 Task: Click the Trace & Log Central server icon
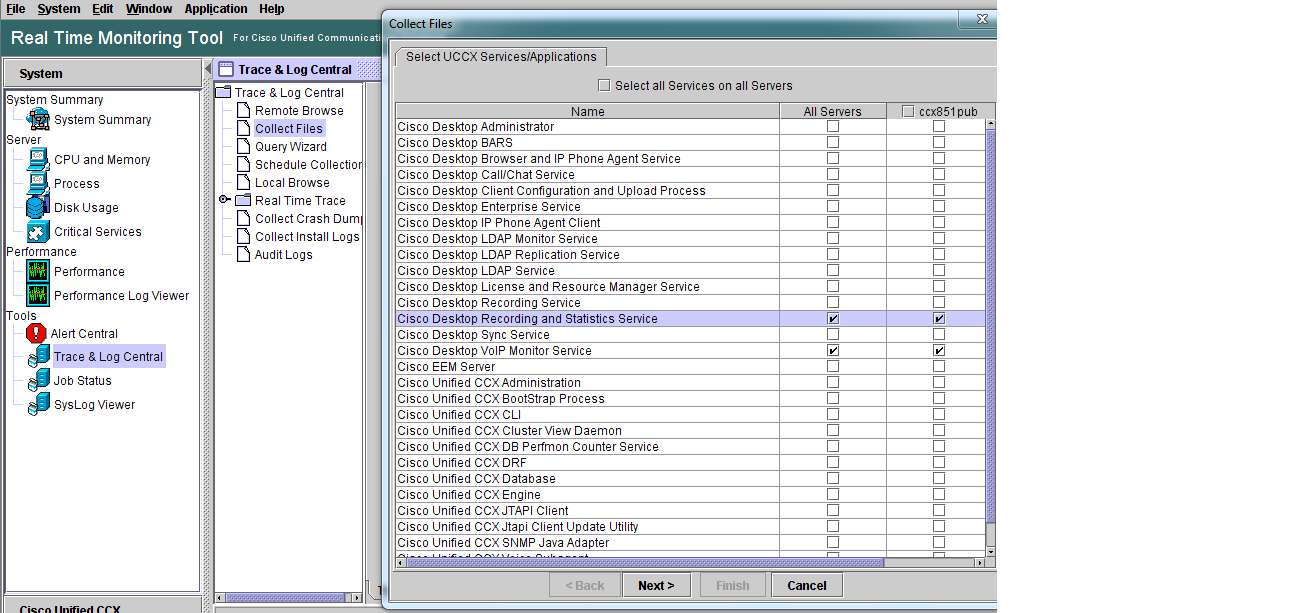[39, 357]
